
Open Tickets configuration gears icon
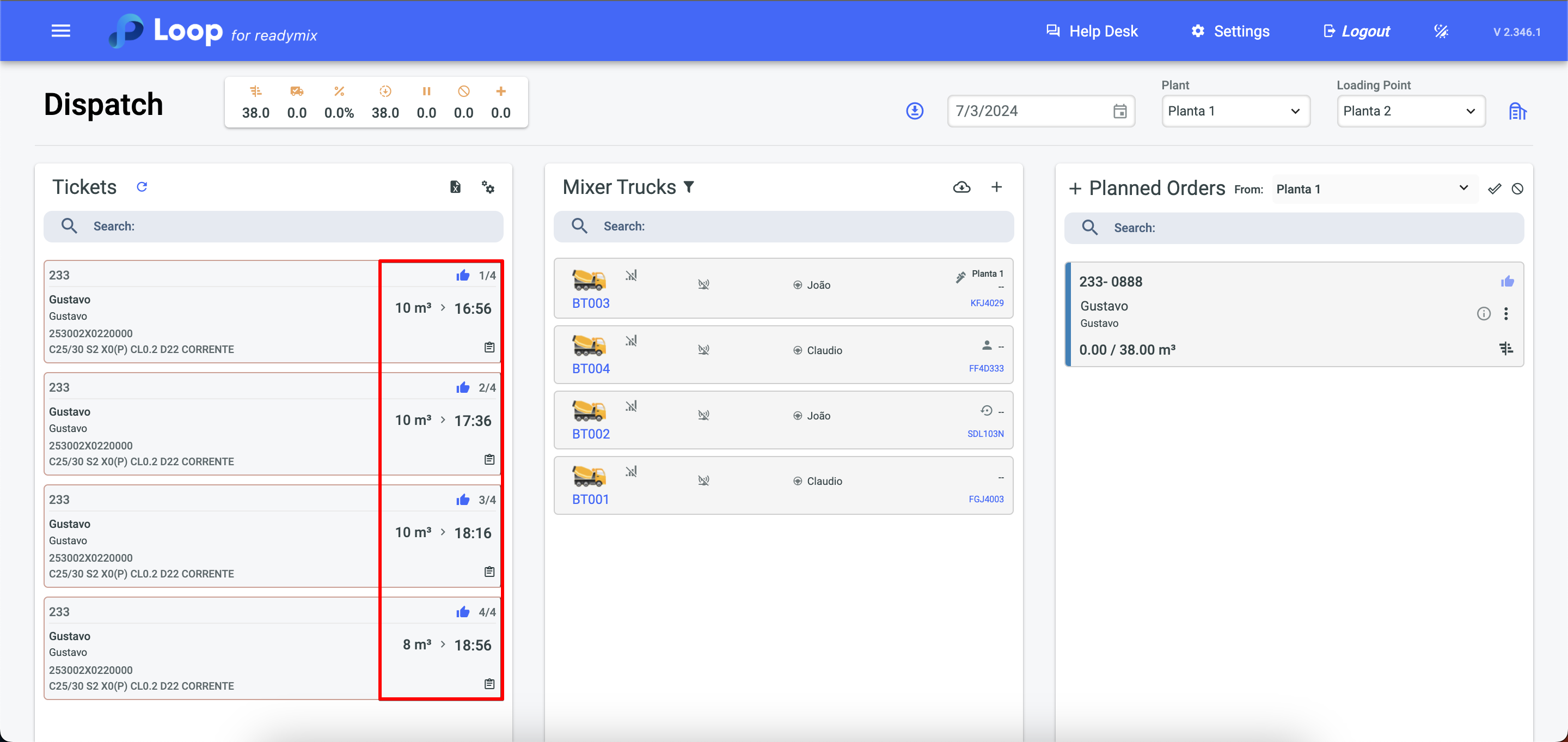coord(488,187)
